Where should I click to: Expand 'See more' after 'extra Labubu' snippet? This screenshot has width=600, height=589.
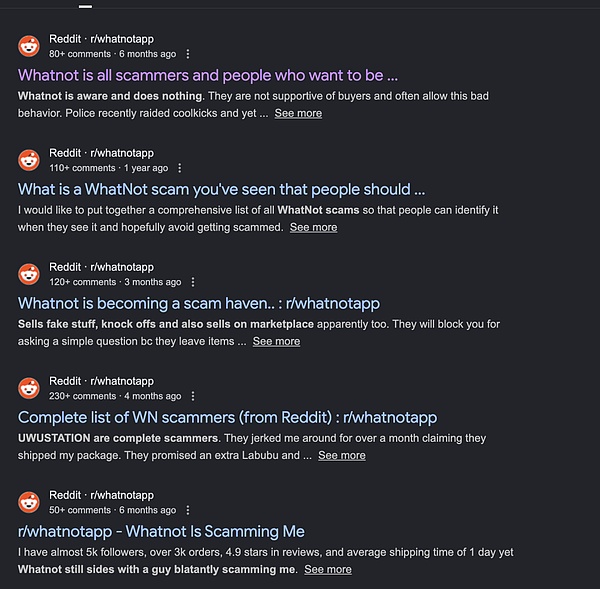[341, 456]
